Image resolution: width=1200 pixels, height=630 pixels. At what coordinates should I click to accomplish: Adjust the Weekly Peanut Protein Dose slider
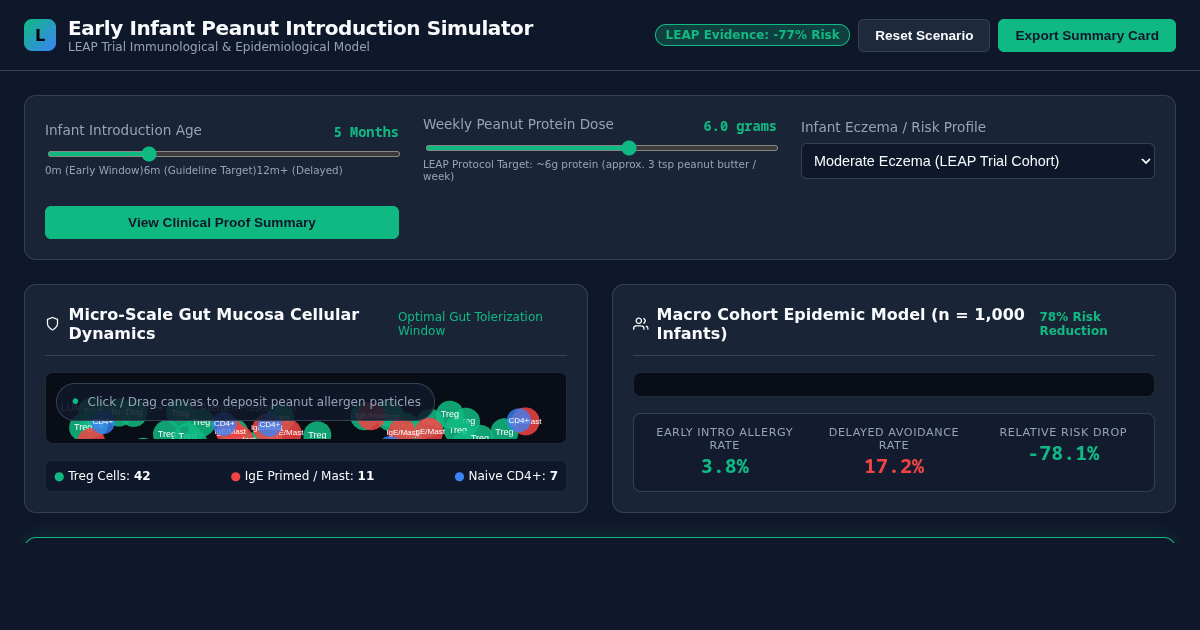tap(601, 148)
